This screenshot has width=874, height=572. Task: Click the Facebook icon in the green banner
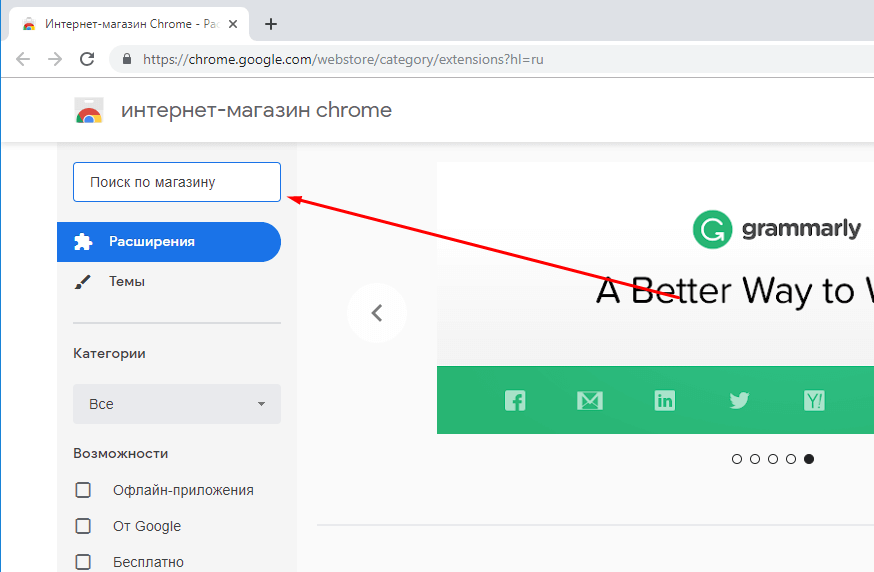515,401
